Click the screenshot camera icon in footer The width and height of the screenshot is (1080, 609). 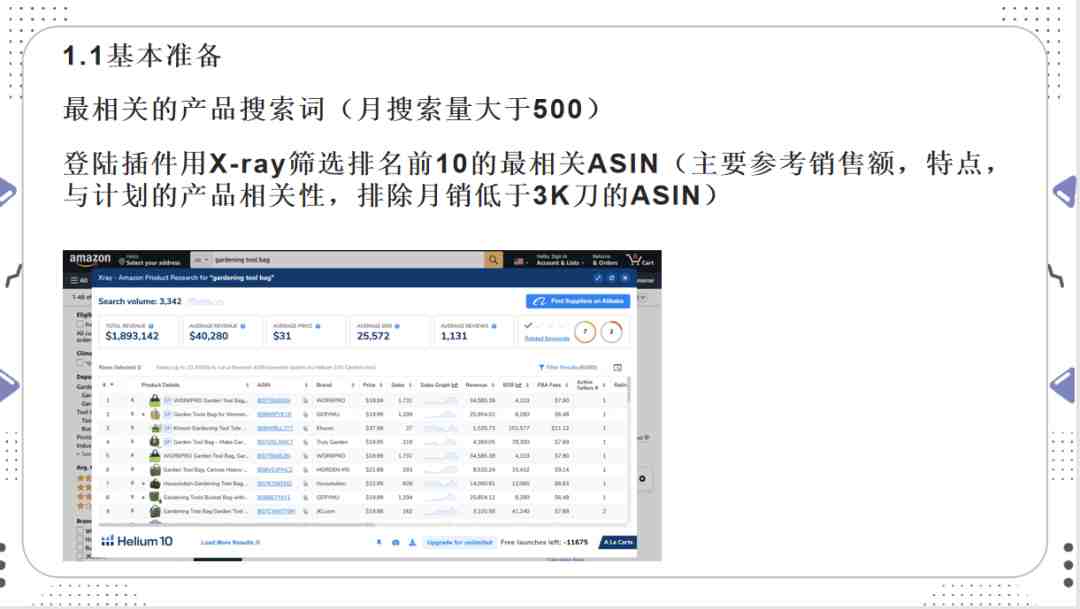click(x=395, y=542)
